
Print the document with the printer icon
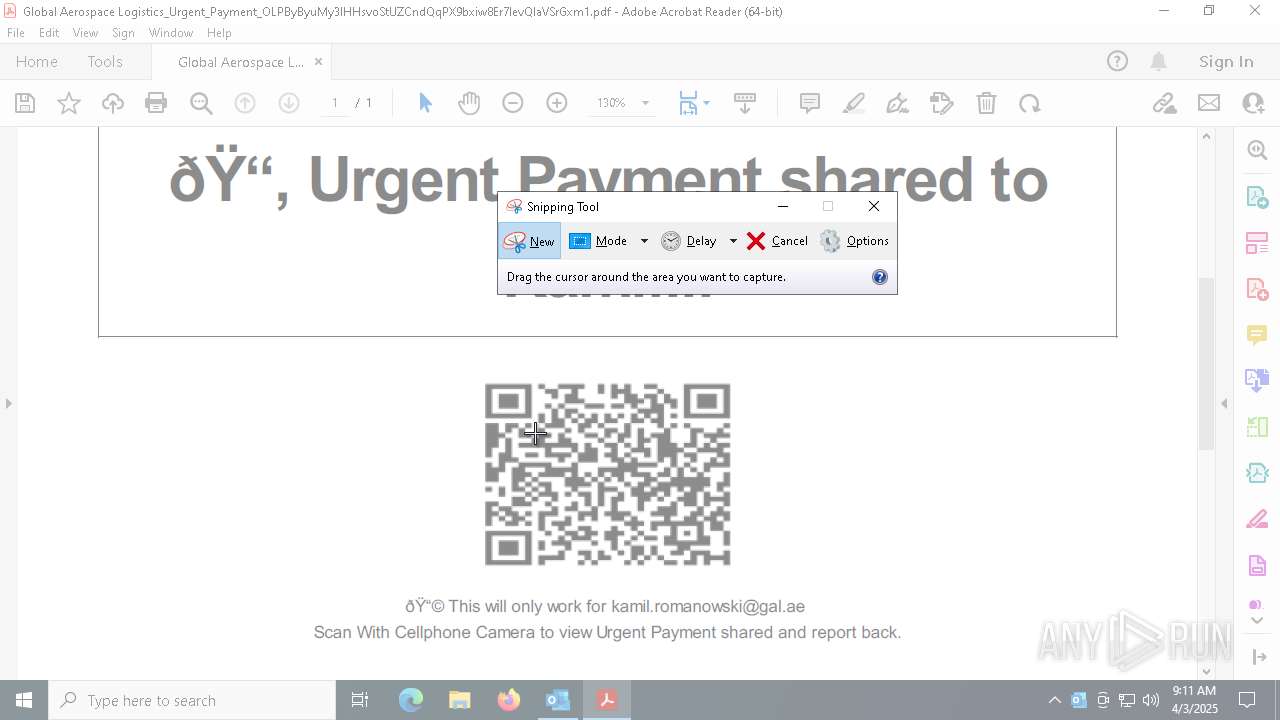pos(156,103)
